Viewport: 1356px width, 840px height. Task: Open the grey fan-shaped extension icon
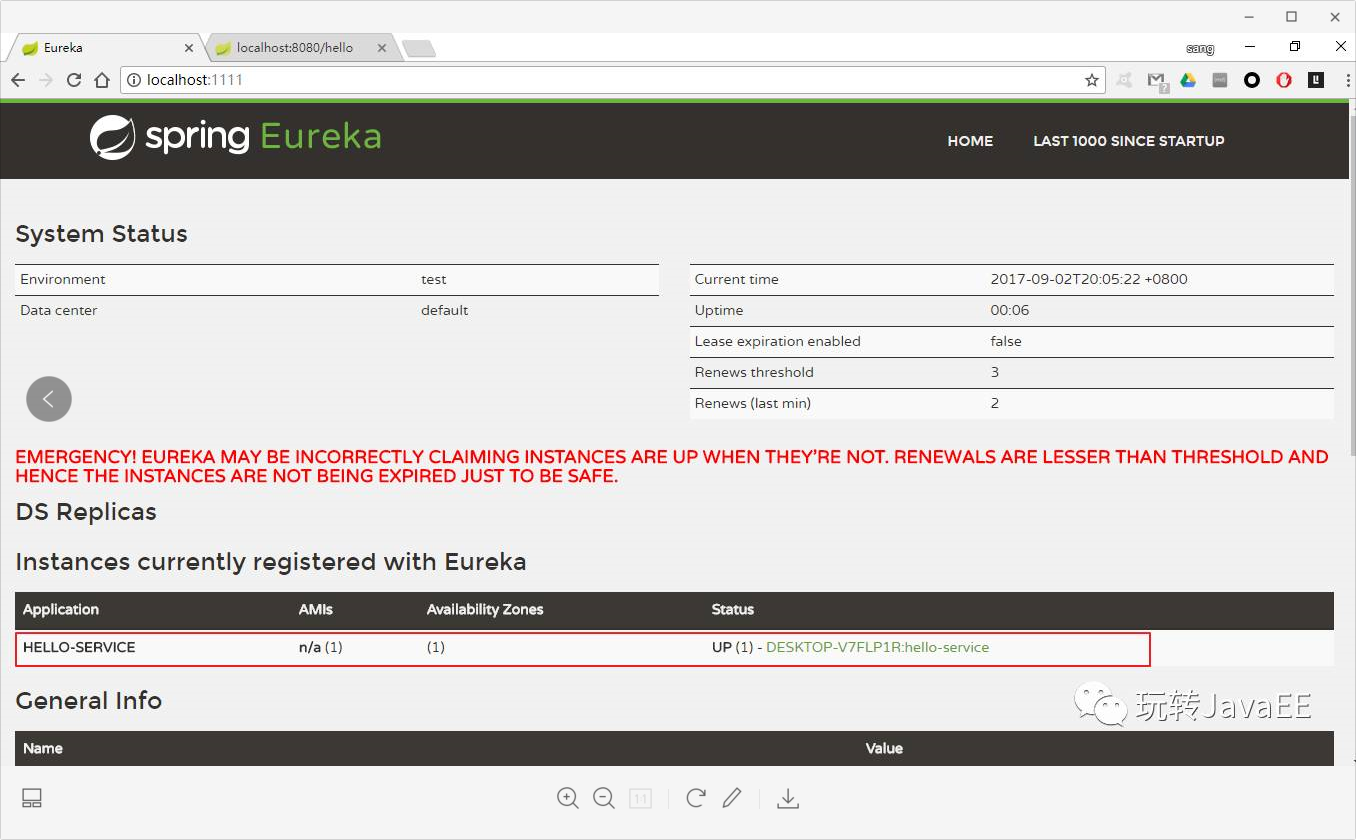1124,80
